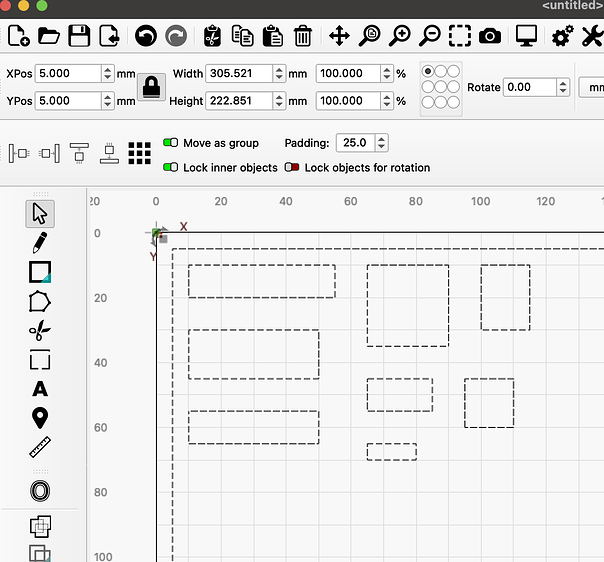The image size is (604, 562).
Task: Toggle 'Lock inner objects' switch
Action: coord(171,167)
